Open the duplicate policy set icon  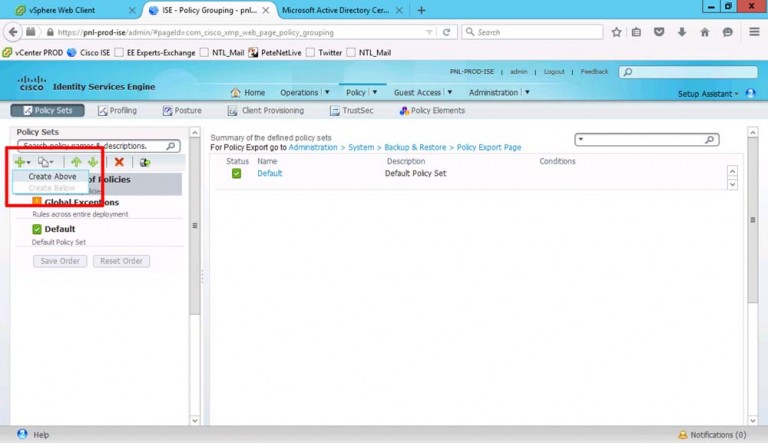click(44, 162)
